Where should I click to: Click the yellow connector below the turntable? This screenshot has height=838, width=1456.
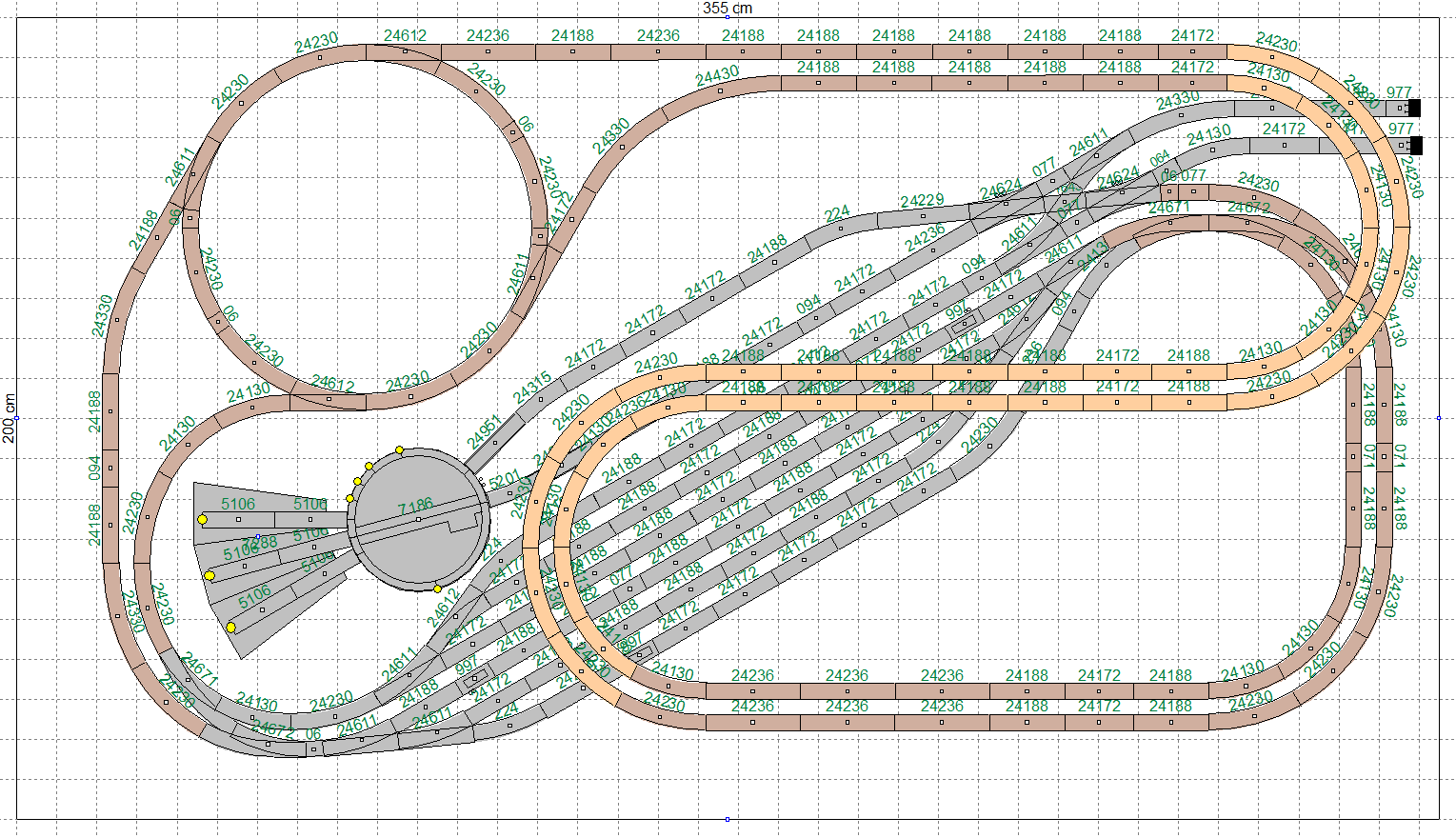437,589
